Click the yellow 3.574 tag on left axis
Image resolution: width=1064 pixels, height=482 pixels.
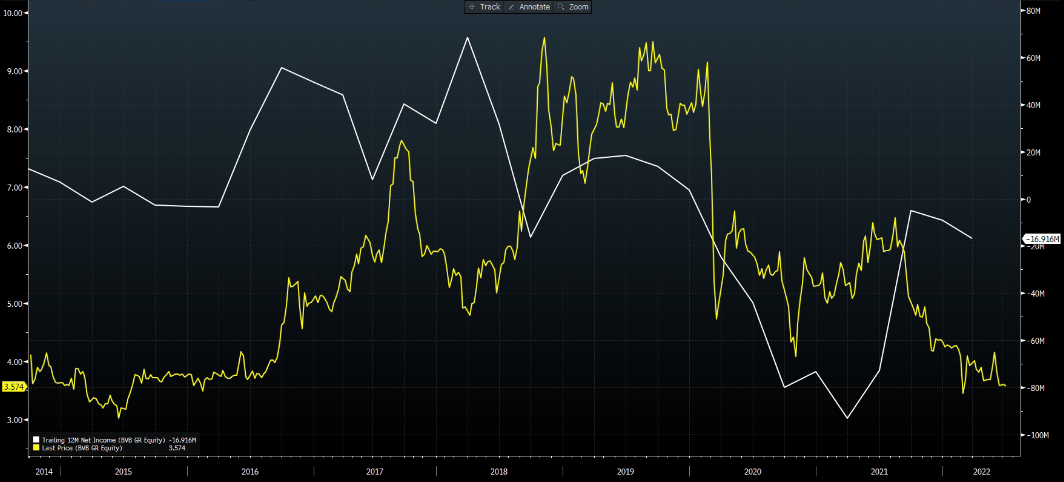point(13,386)
